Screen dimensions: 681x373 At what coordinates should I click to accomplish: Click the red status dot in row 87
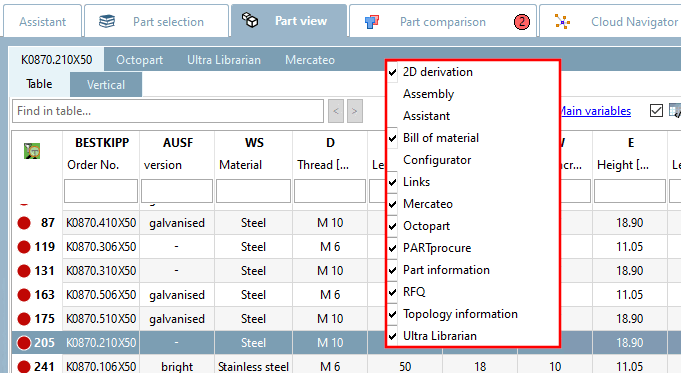[x=24, y=223]
